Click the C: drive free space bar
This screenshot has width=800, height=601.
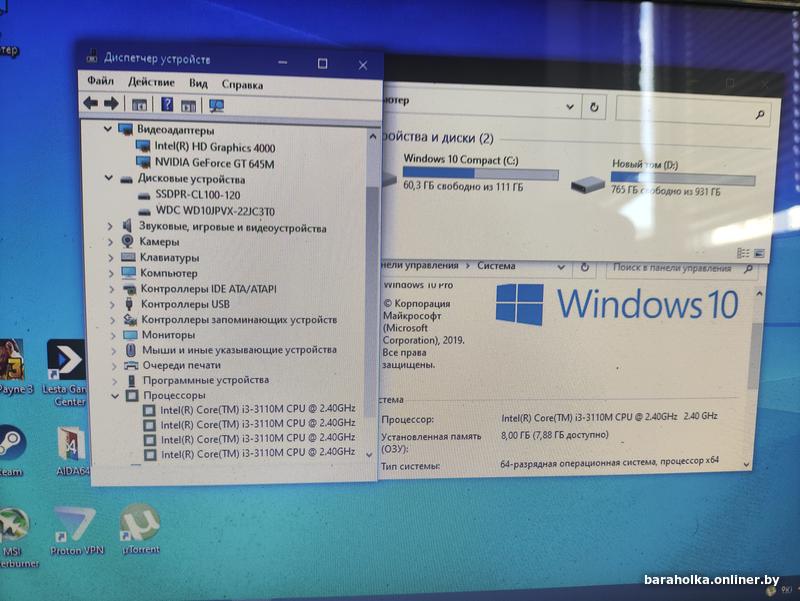pyautogui.click(x=481, y=174)
